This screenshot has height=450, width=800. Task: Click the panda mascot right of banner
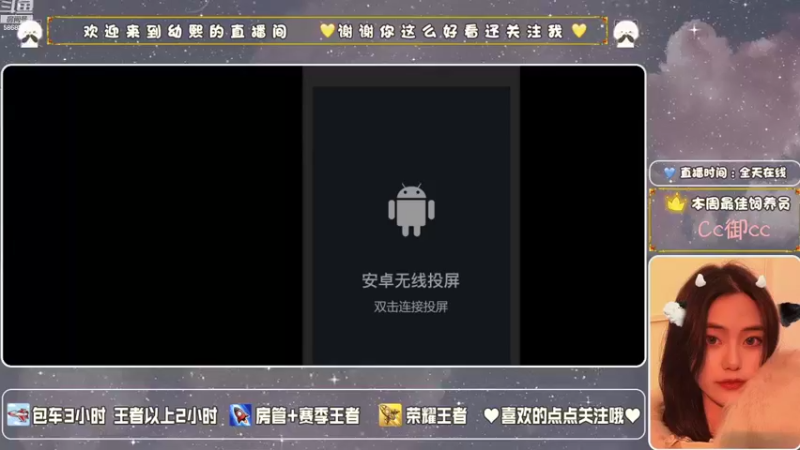[x=626, y=34]
